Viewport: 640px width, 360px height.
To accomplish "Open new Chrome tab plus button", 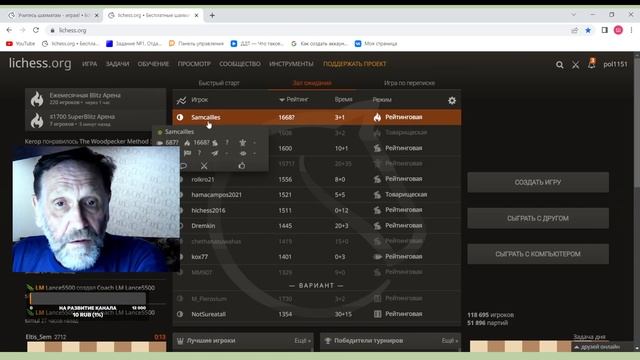I will [x=212, y=16].
